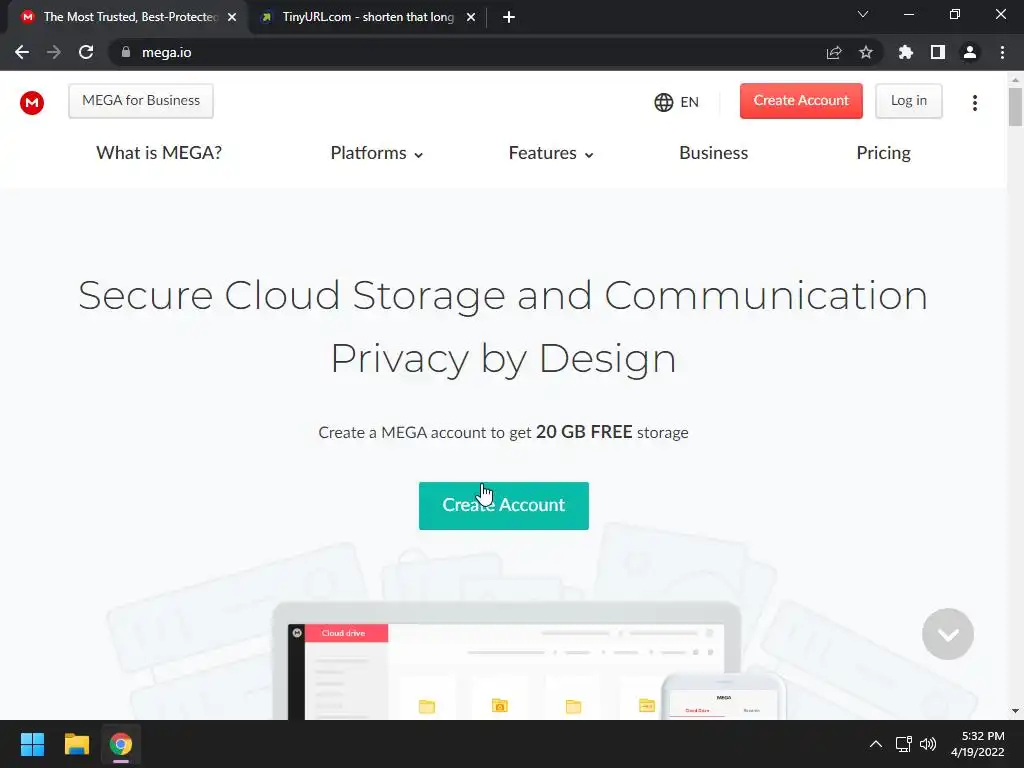
Task: Open Chrome profile avatar icon
Action: [970, 52]
